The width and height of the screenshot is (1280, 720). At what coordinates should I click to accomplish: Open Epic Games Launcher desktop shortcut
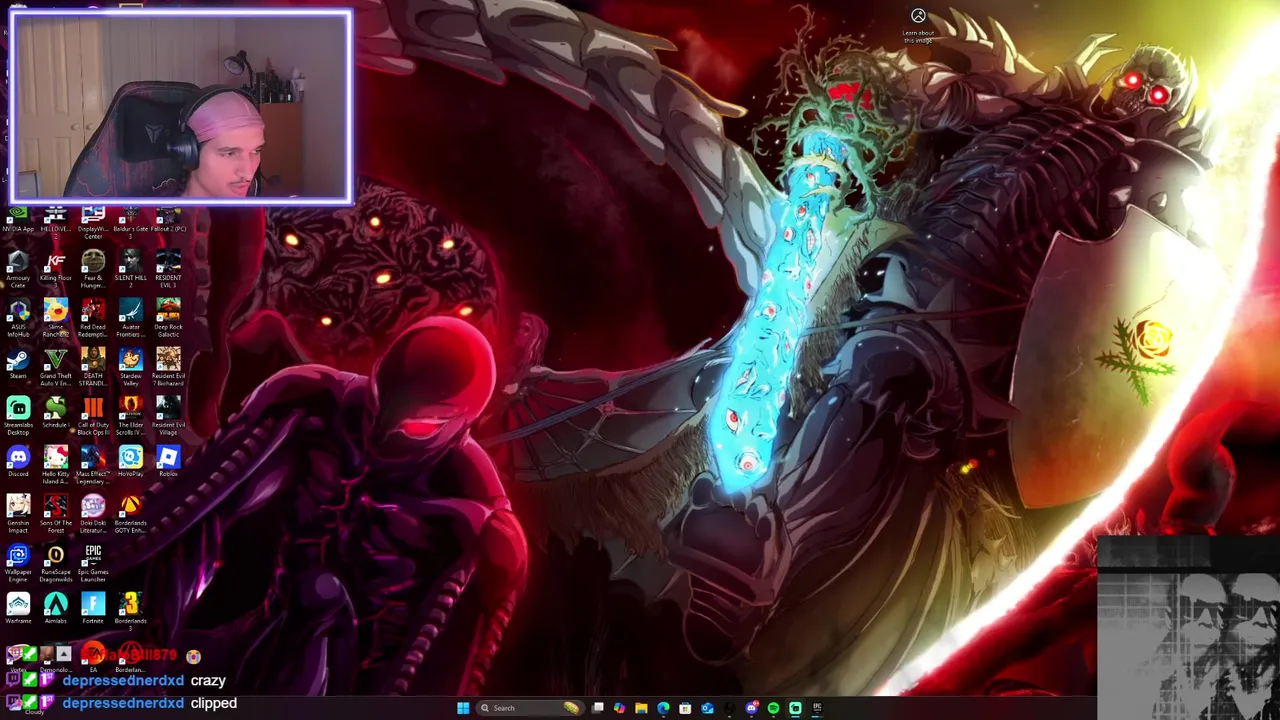(x=93, y=562)
